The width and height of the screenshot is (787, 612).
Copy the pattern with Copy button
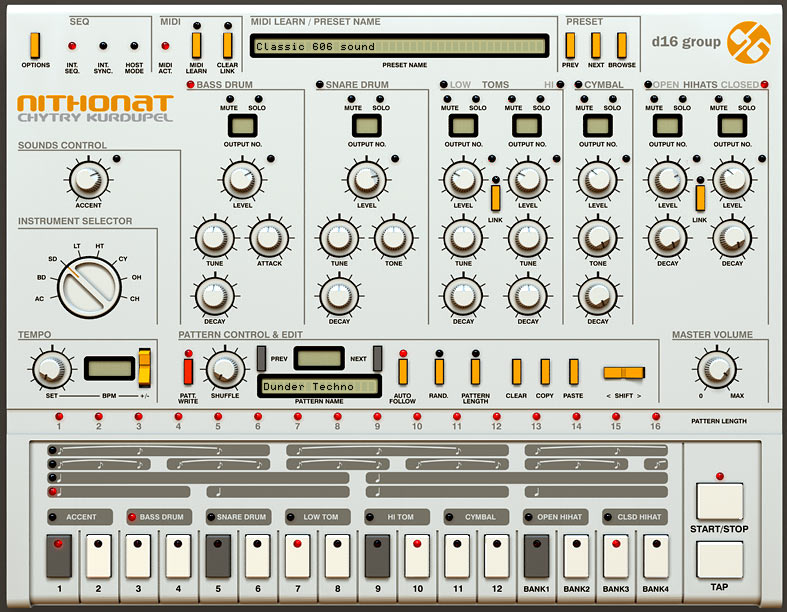tap(545, 372)
